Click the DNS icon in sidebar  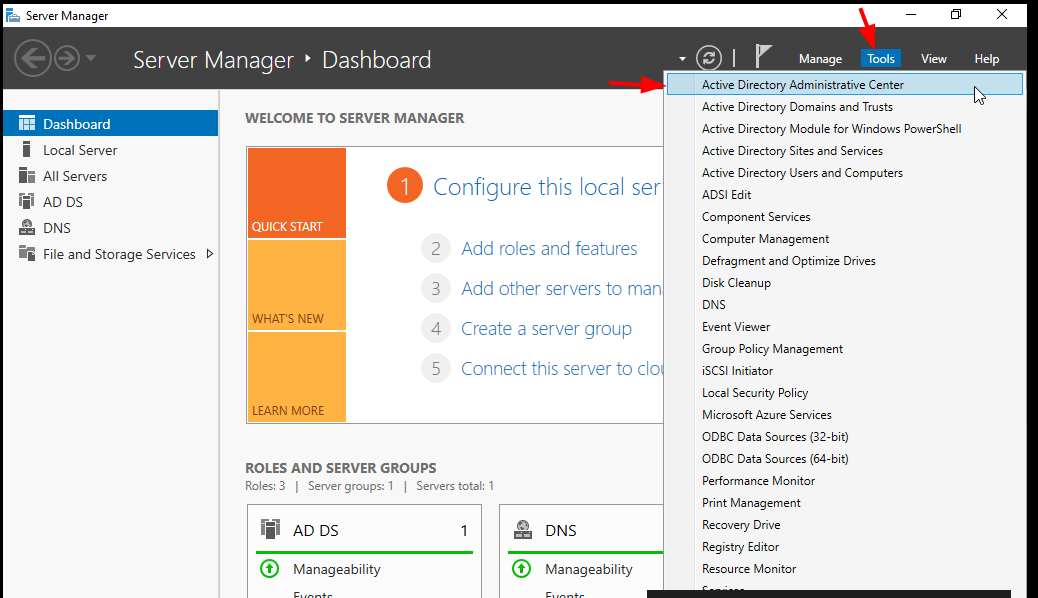pyautogui.click(x=26, y=227)
